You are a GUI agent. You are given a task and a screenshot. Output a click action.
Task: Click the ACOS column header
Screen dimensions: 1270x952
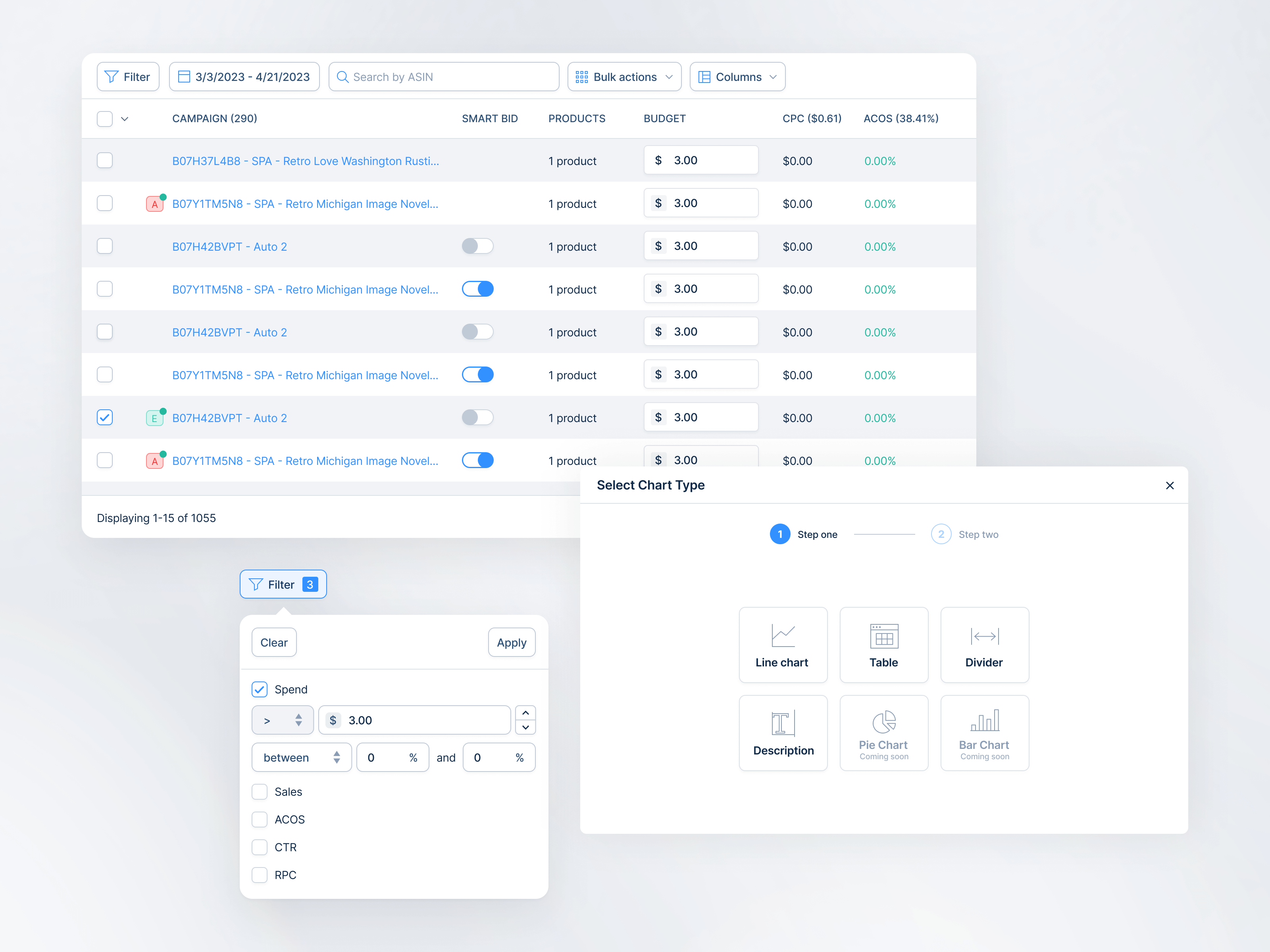(x=900, y=118)
